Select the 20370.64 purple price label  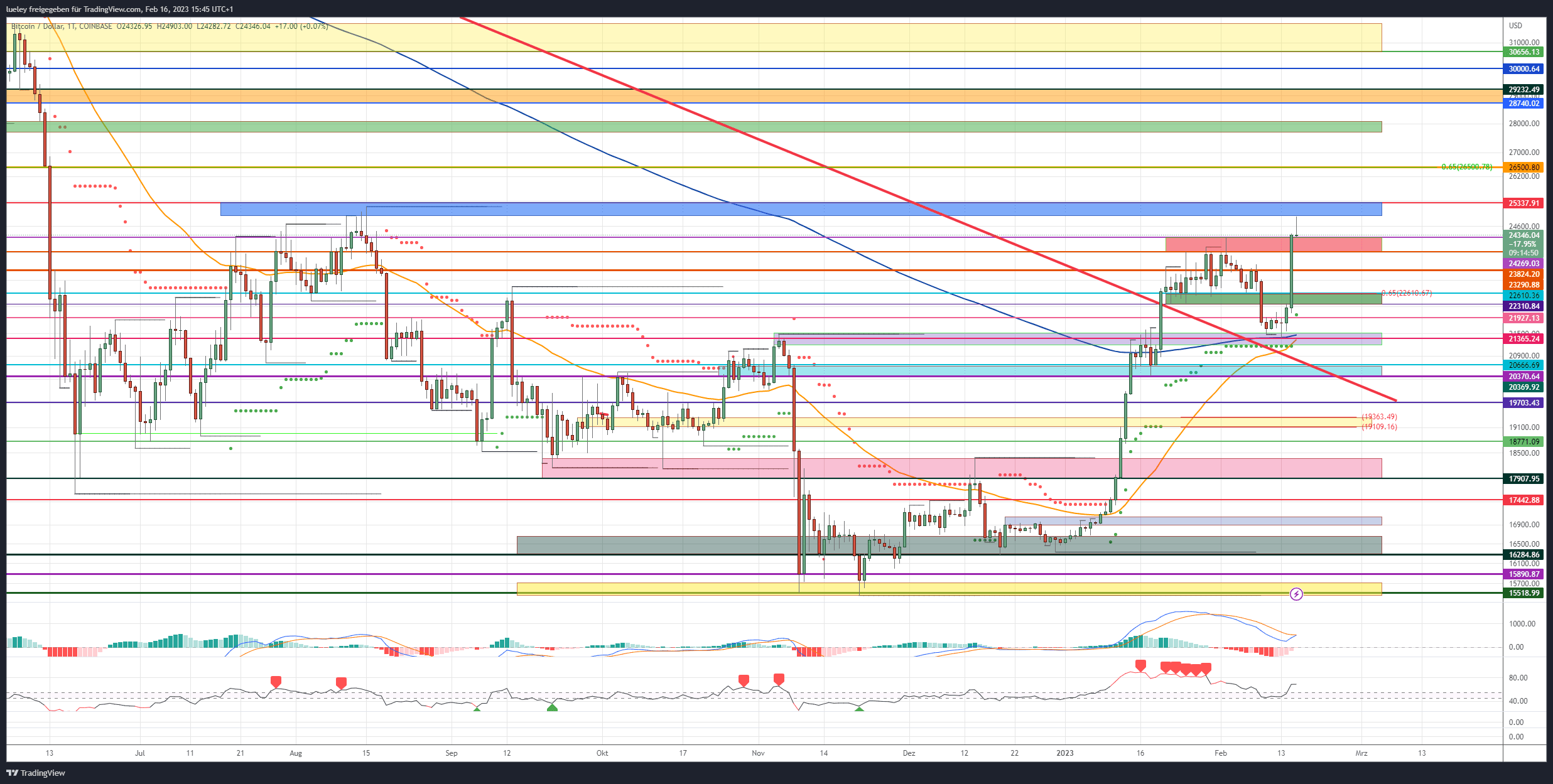coord(1522,377)
